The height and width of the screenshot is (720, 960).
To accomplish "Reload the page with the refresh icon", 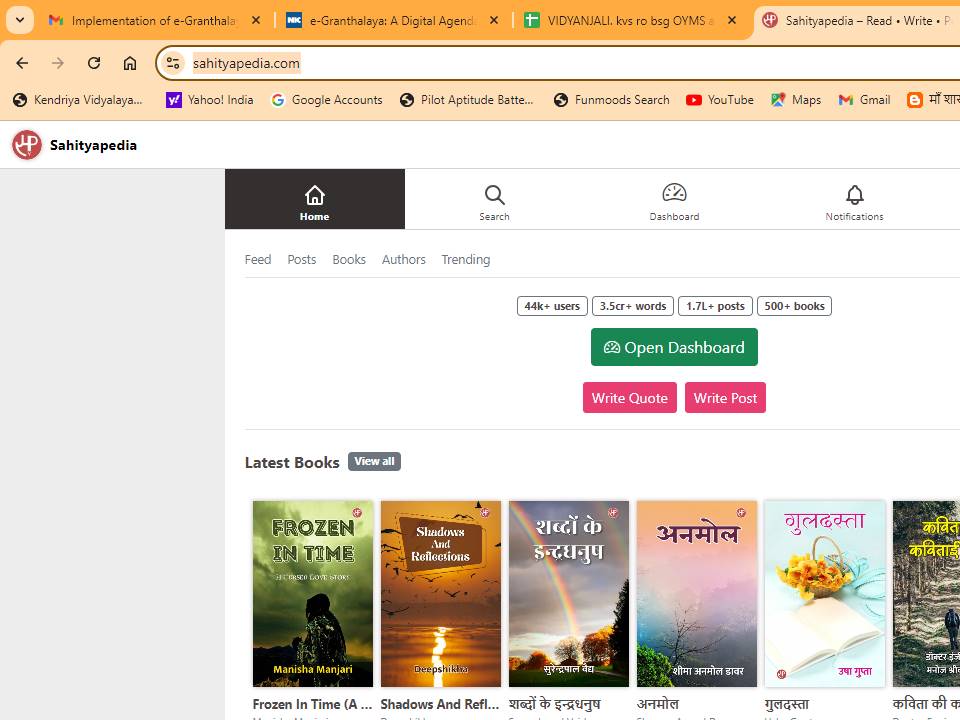I will tap(94, 63).
